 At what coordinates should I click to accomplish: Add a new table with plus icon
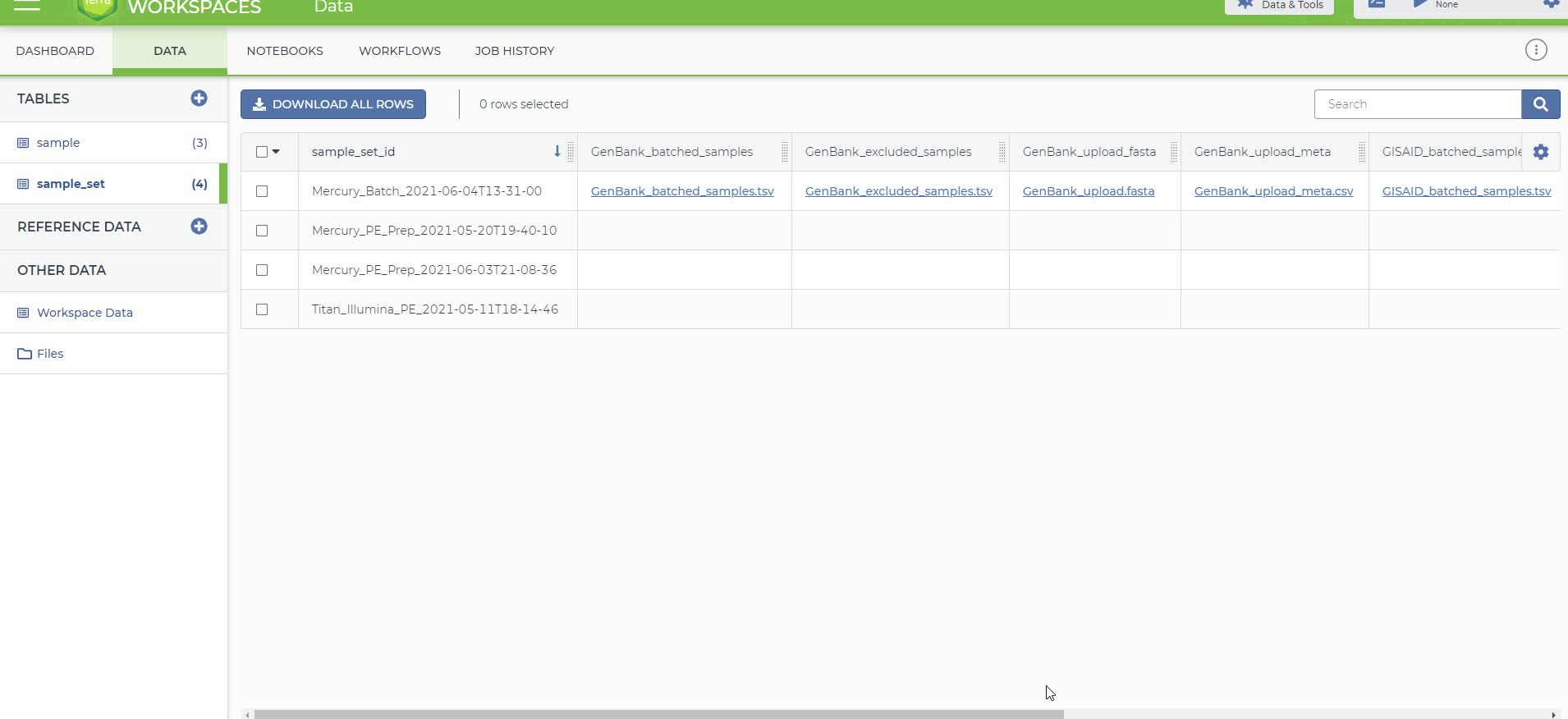click(x=199, y=98)
